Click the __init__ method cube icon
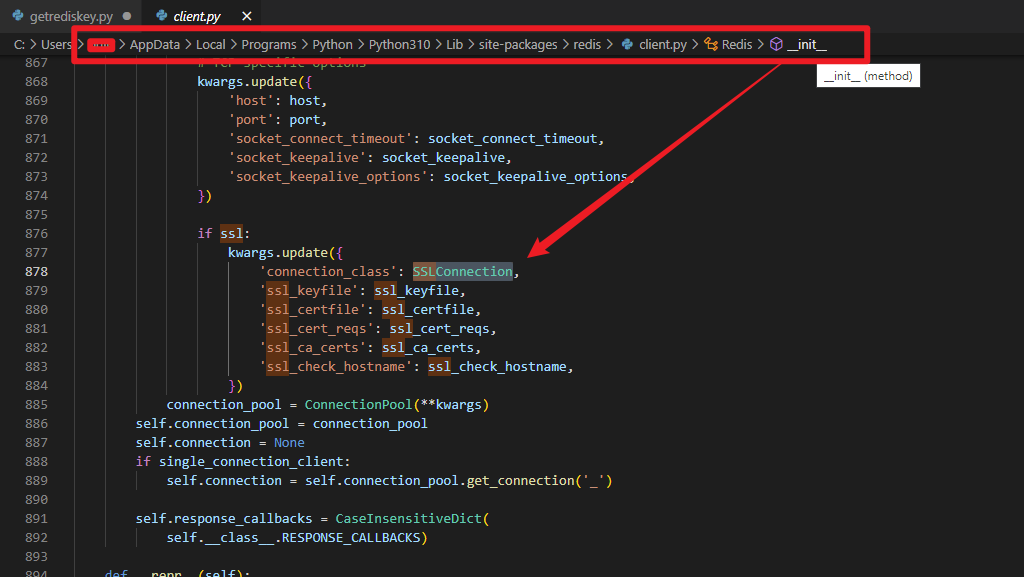 776,44
